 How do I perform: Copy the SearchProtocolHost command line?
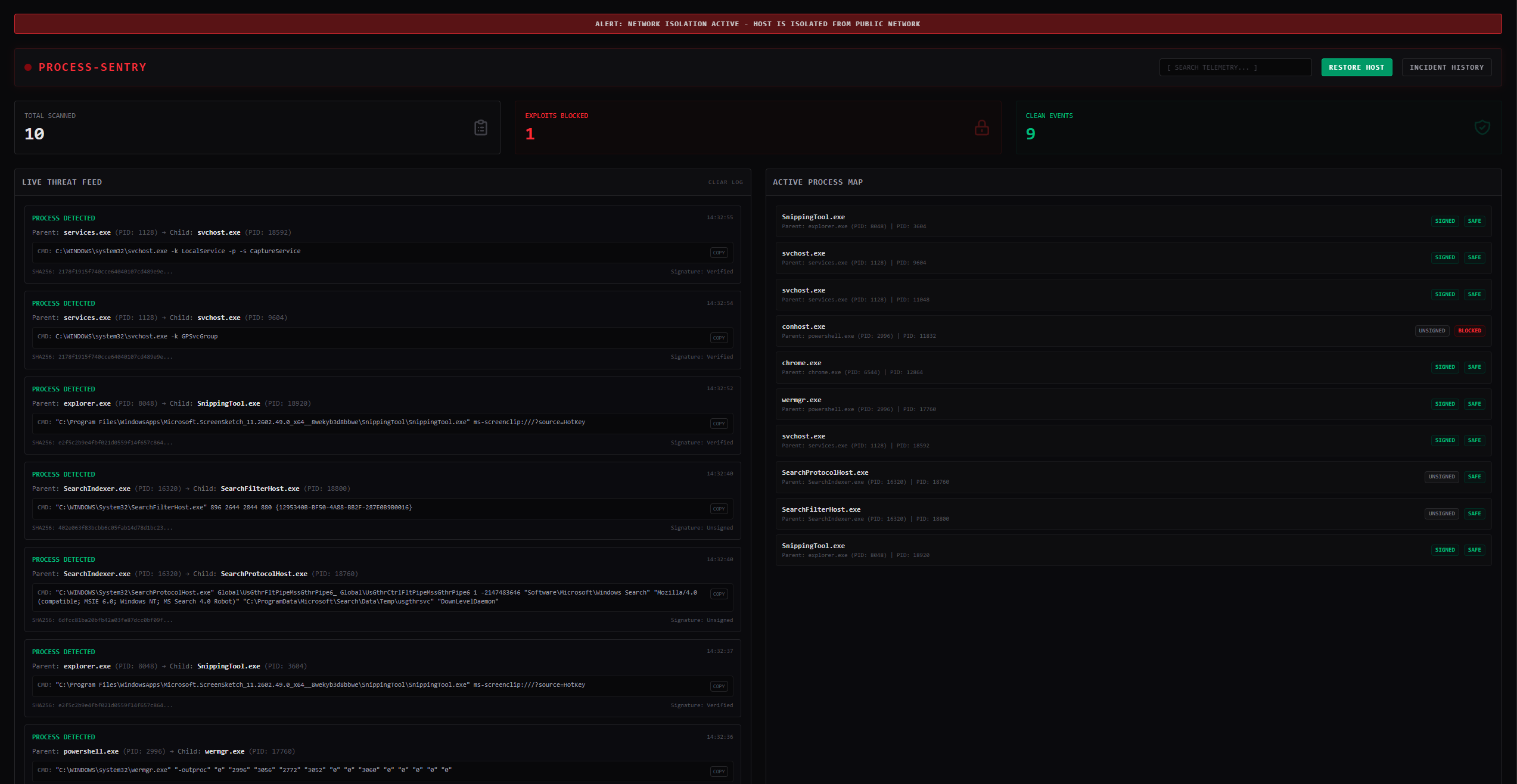tap(719, 594)
